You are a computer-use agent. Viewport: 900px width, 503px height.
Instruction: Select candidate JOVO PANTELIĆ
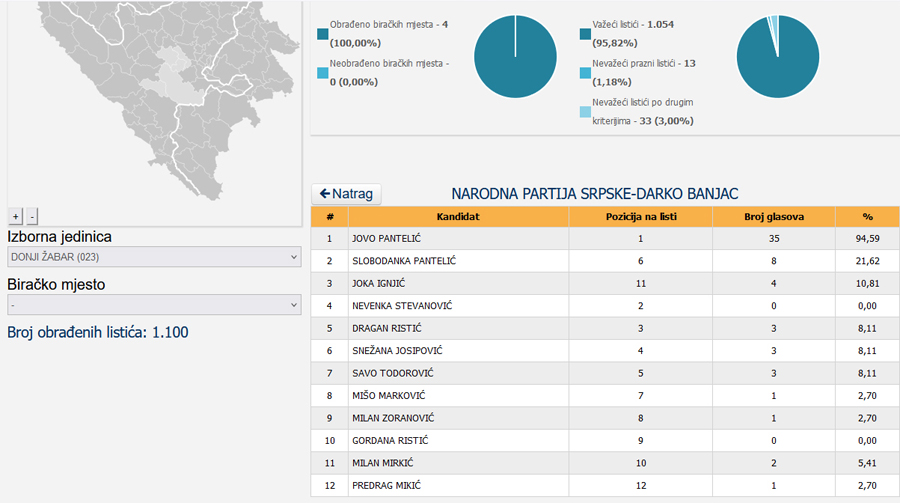[x=386, y=238]
